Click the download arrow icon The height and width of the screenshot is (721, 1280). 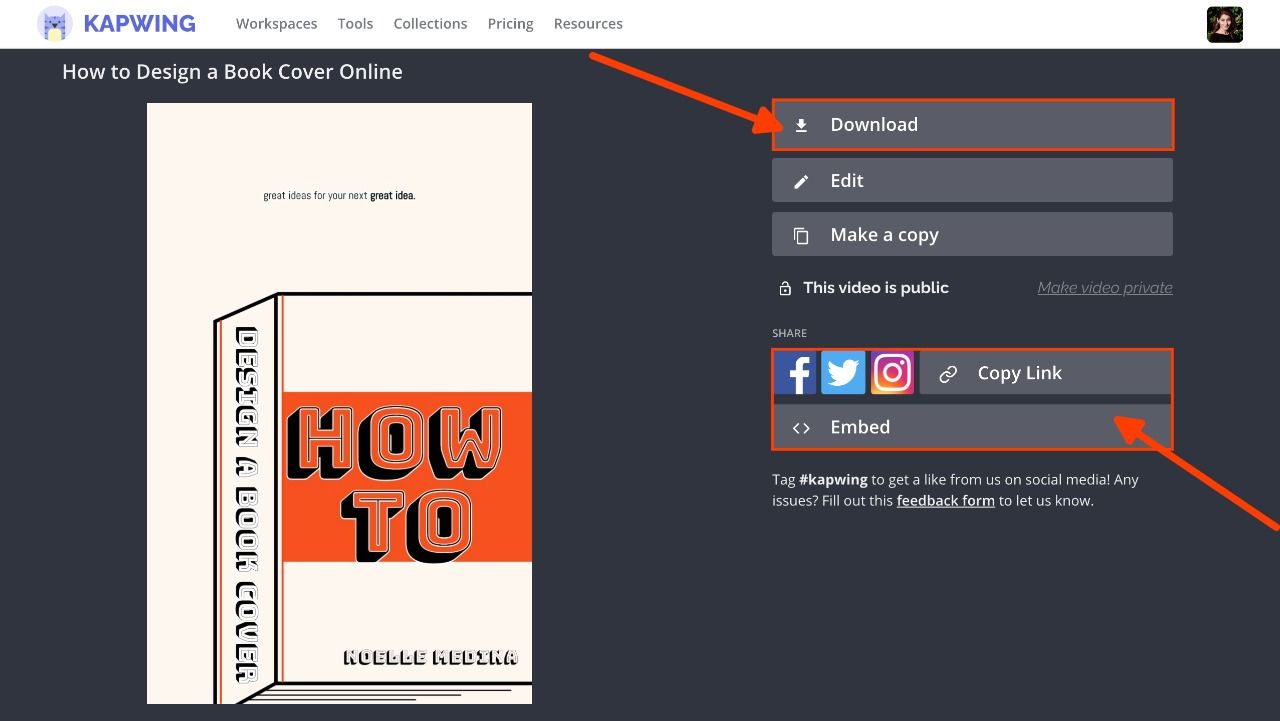tap(801, 125)
